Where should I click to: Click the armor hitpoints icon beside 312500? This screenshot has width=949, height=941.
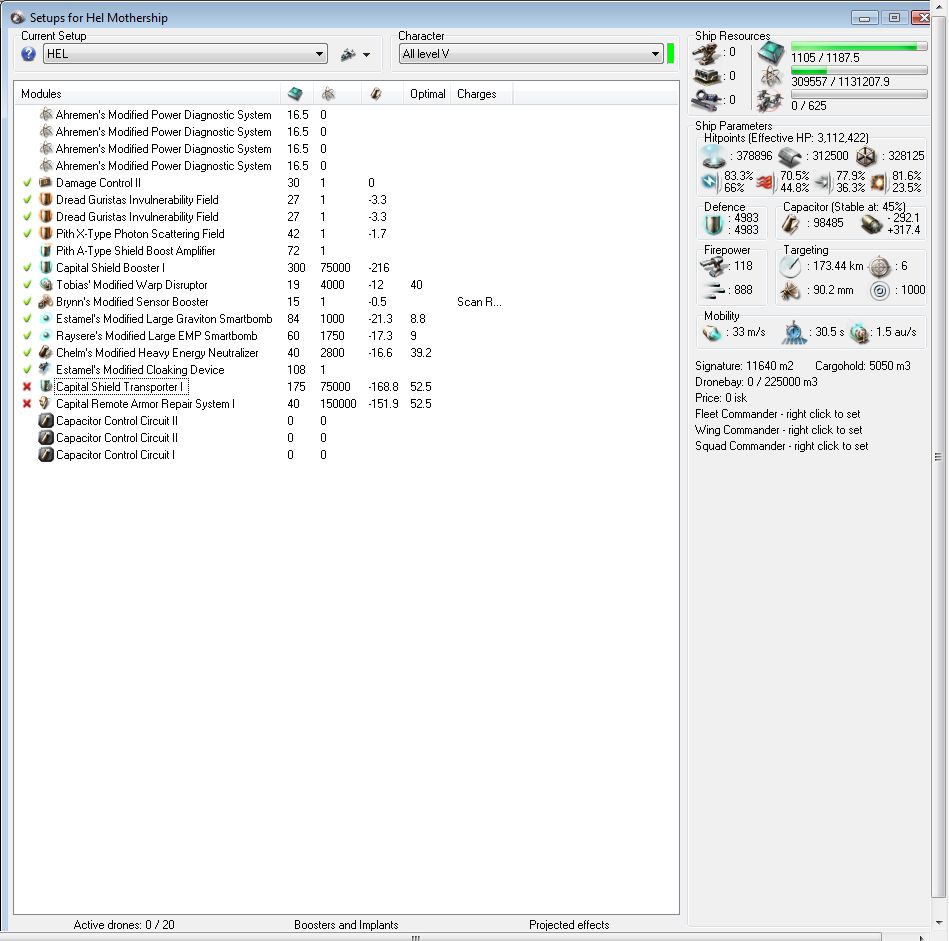790,157
